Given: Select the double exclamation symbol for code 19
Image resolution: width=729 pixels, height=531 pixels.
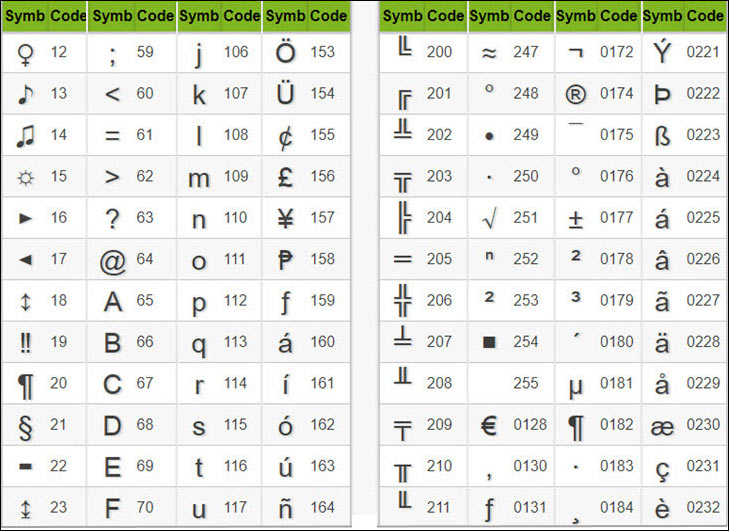Looking at the screenshot, I should point(25,343).
